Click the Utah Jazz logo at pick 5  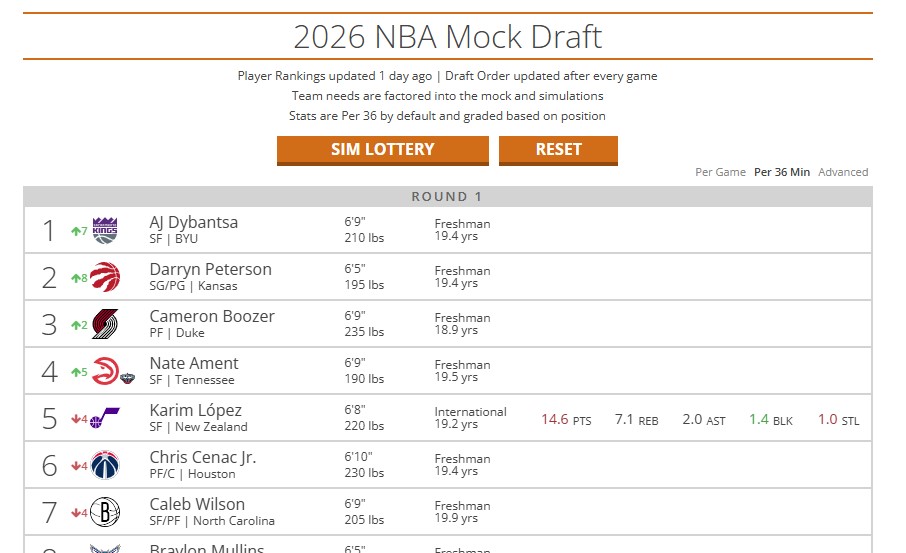pyautogui.click(x=105, y=418)
